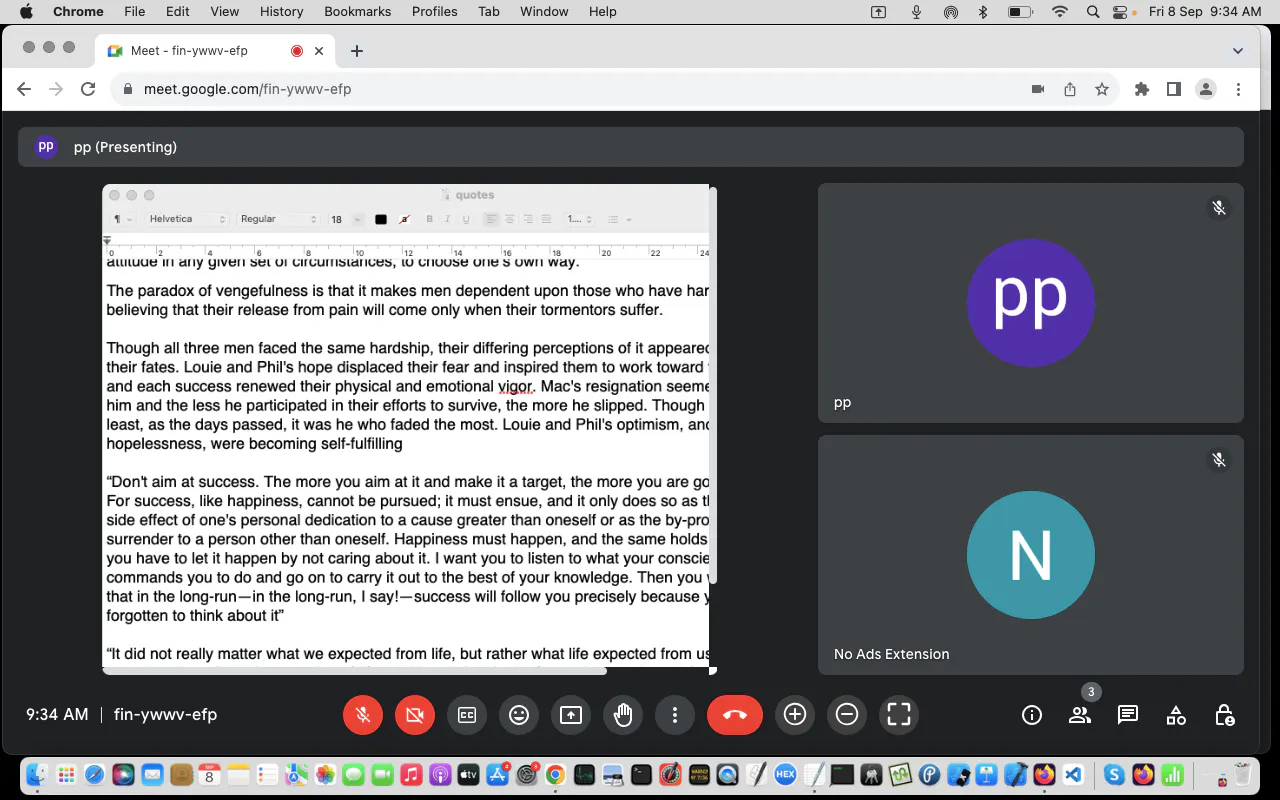Leave the call with the red hang-up button
Image resolution: width=1280 pixels, height=800 pixels.
[735, 715]
